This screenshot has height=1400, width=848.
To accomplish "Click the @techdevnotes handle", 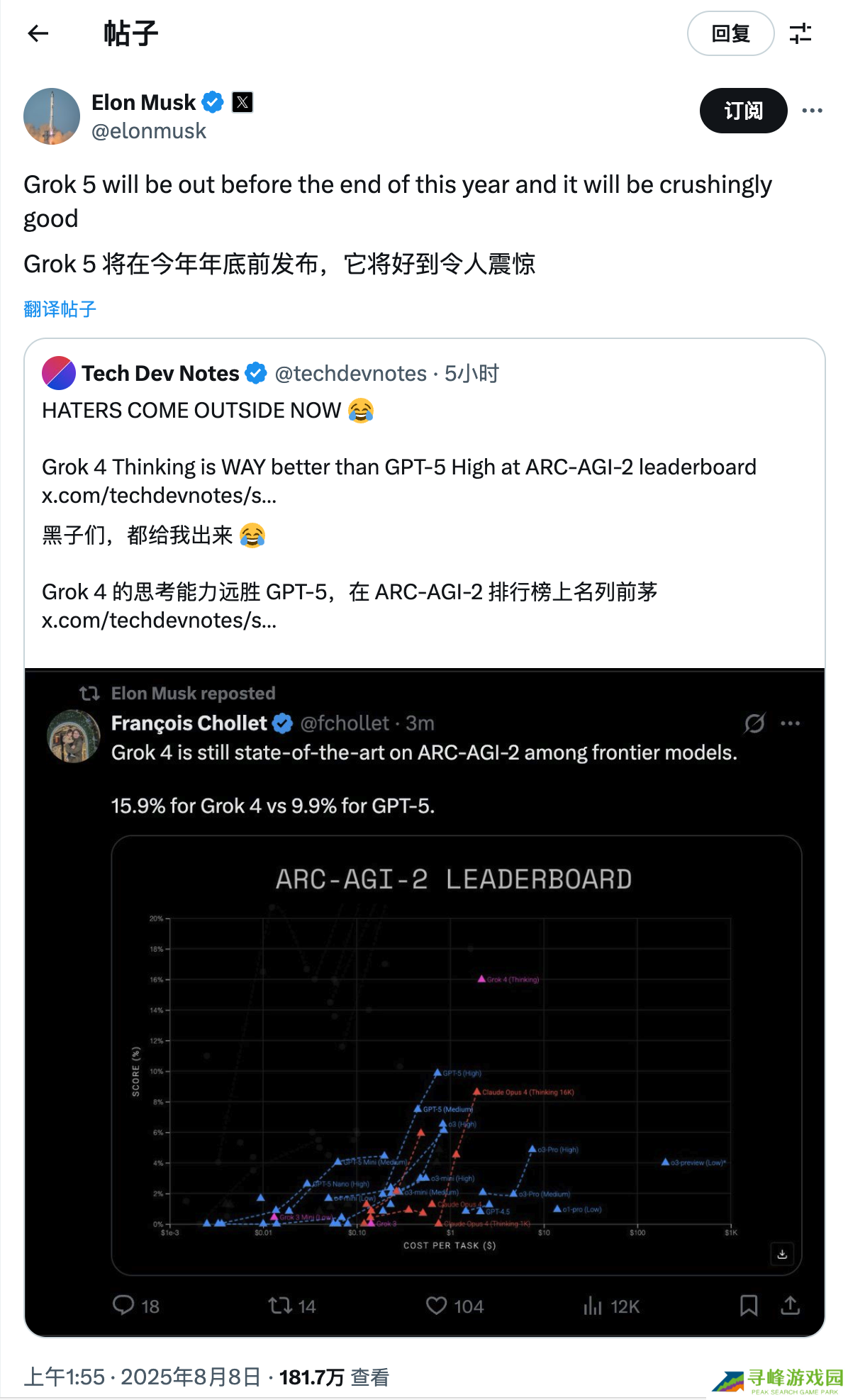I will 350,373.
